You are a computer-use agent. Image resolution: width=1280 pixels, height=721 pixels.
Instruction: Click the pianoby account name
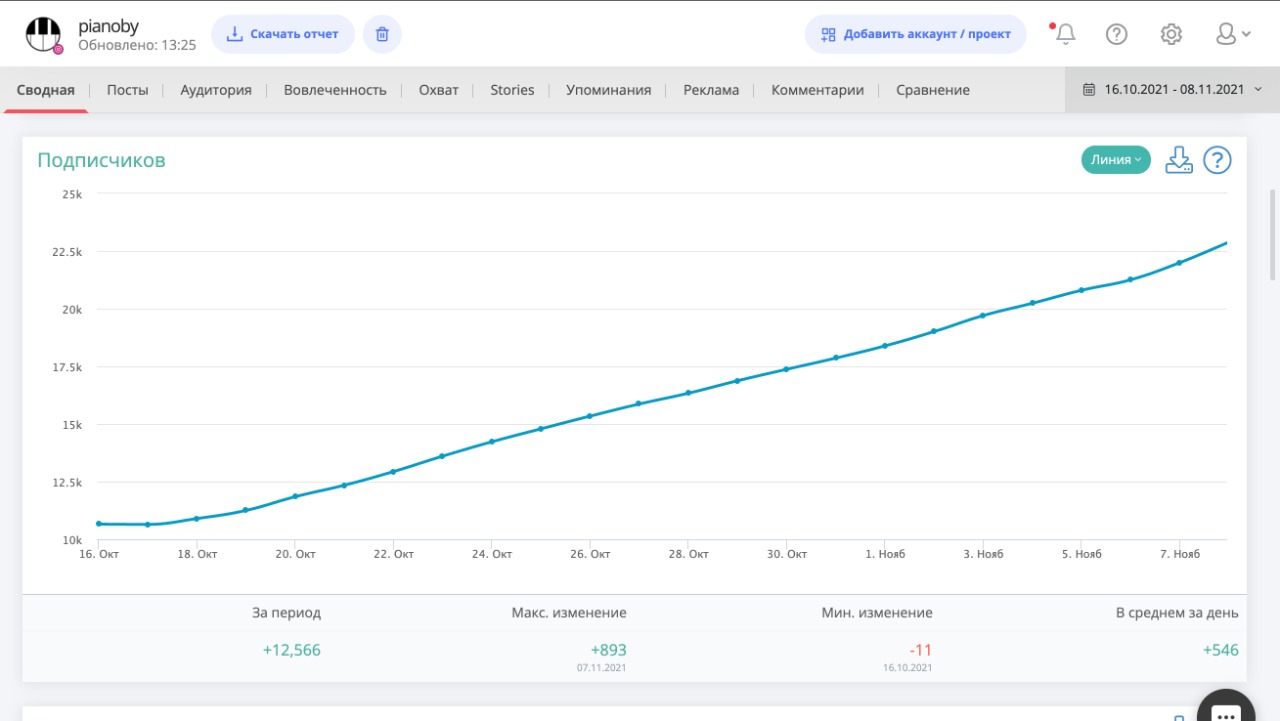(x=108, y=27)
